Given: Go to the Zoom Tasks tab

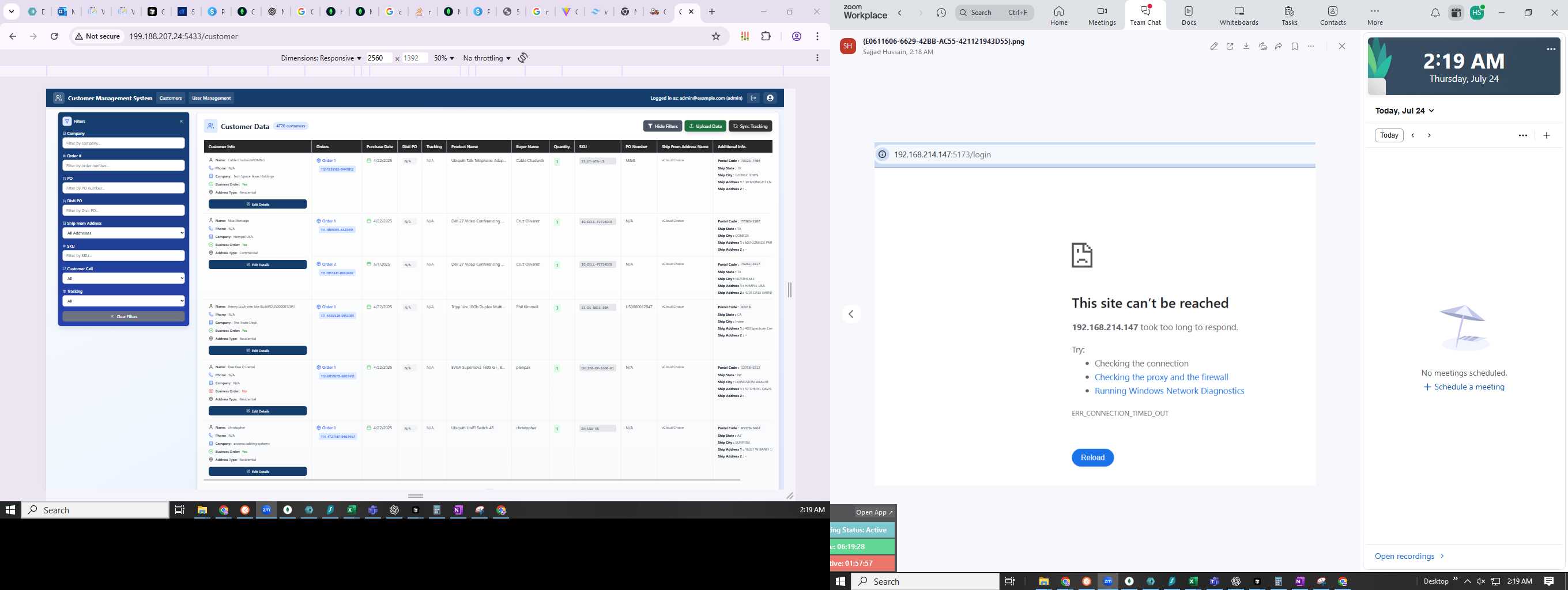Looking at the screenshot, I should [x=1289, y=16].
